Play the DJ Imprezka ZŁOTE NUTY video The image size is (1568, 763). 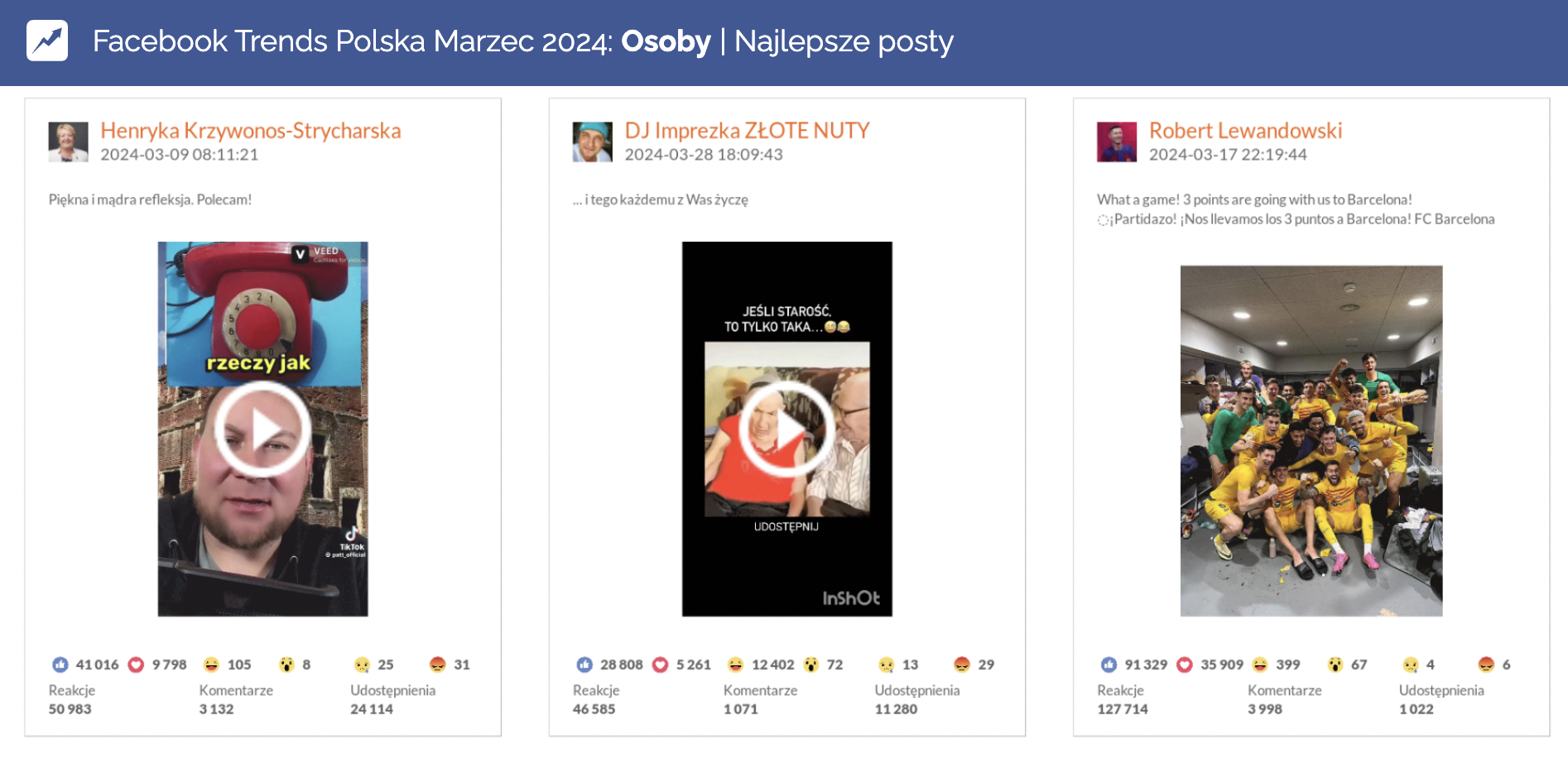point(786,429)
